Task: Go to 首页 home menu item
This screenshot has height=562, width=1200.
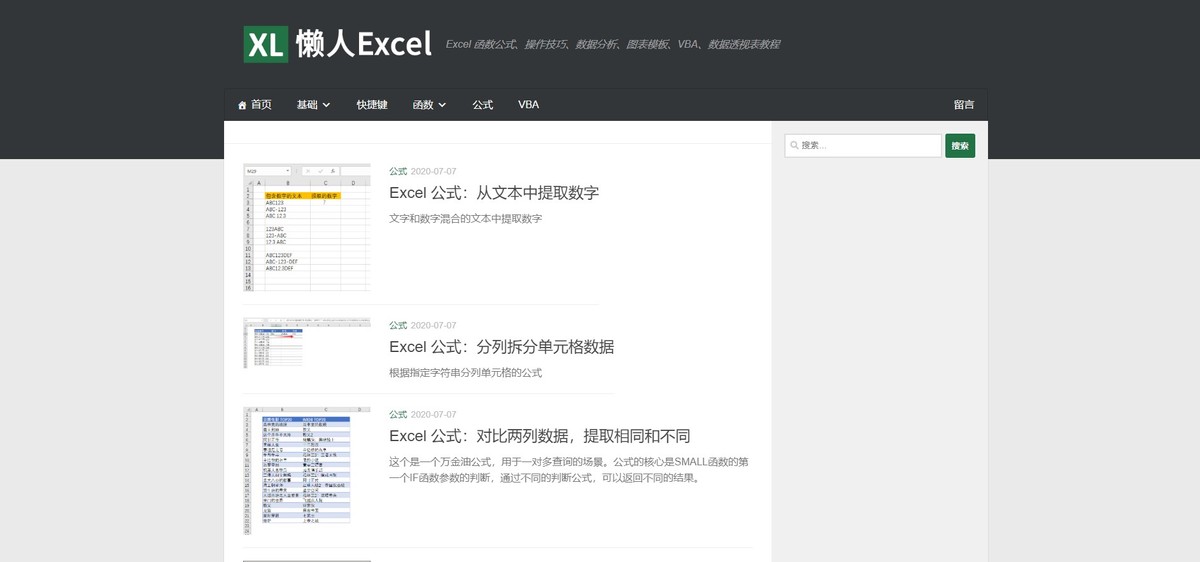Action: [254, 105]
